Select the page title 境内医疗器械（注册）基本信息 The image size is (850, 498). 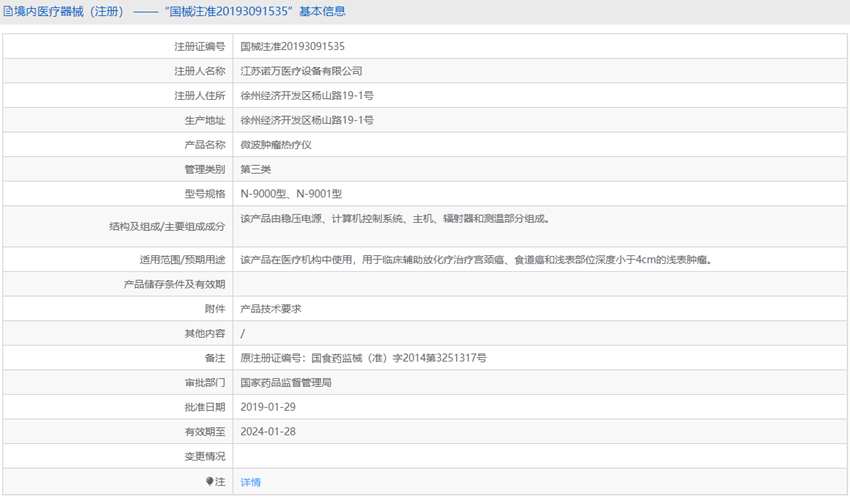click(180, 11)
